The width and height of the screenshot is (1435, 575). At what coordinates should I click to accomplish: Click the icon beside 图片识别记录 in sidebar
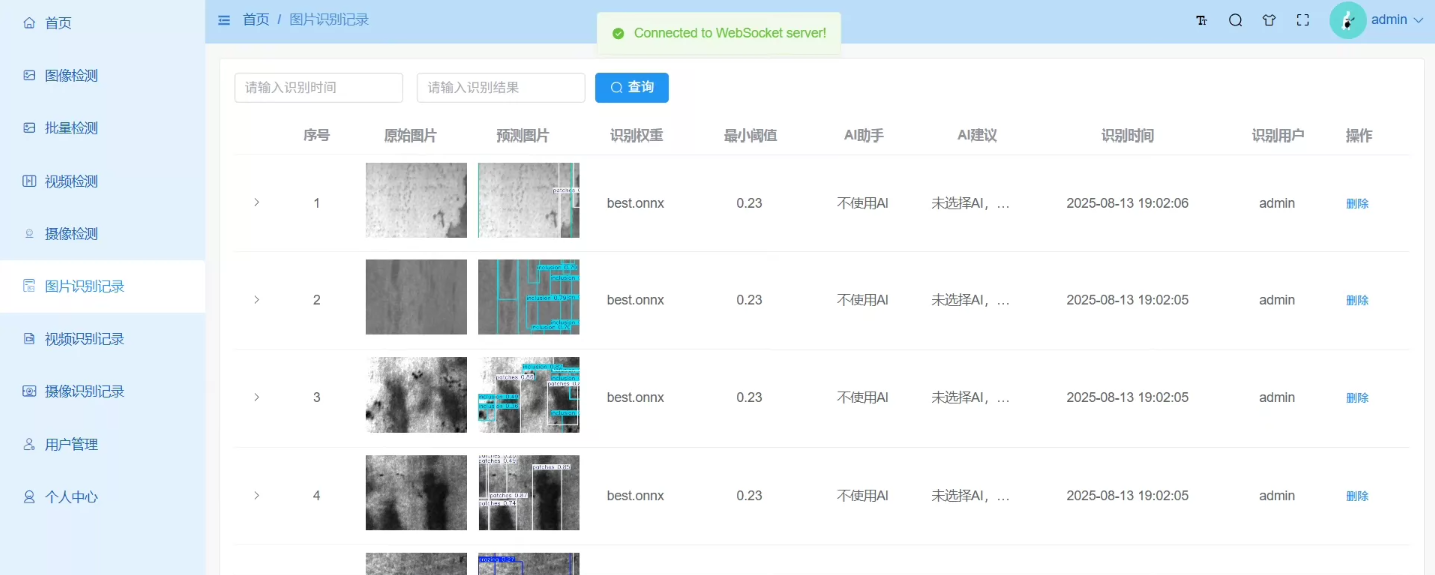coord(29,286)
